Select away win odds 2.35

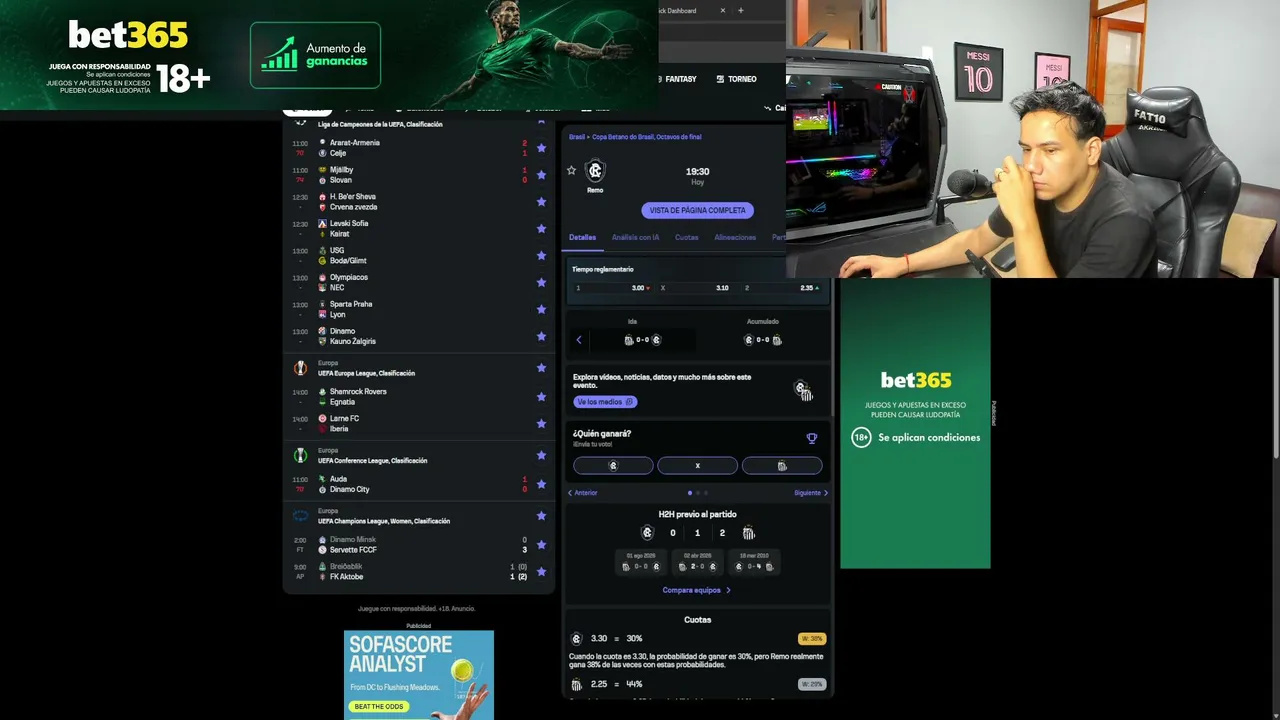781,288
